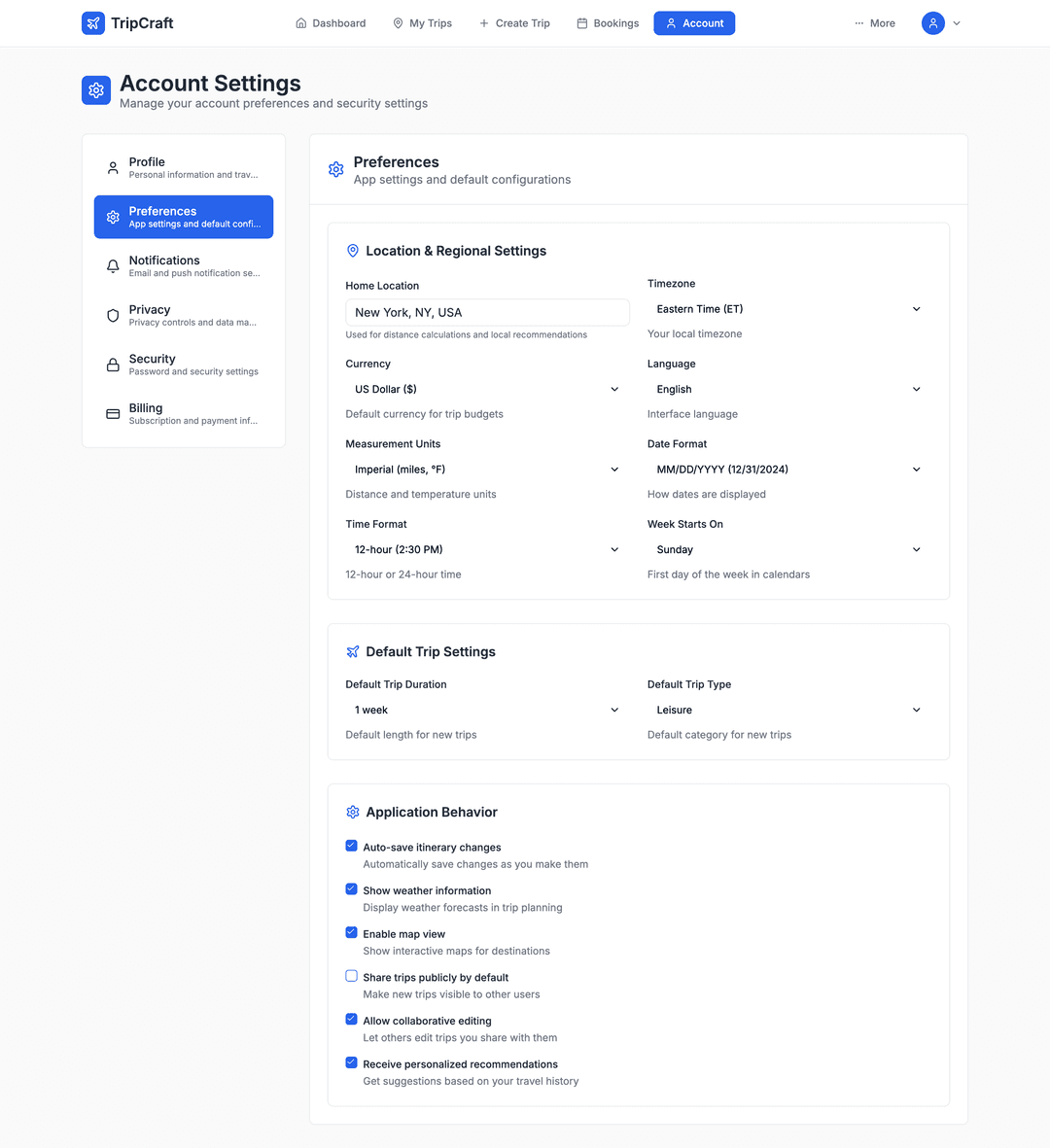Click the Privacy lock icon in sidebar
1050x1148 pixels.
[x=112, y=315]
